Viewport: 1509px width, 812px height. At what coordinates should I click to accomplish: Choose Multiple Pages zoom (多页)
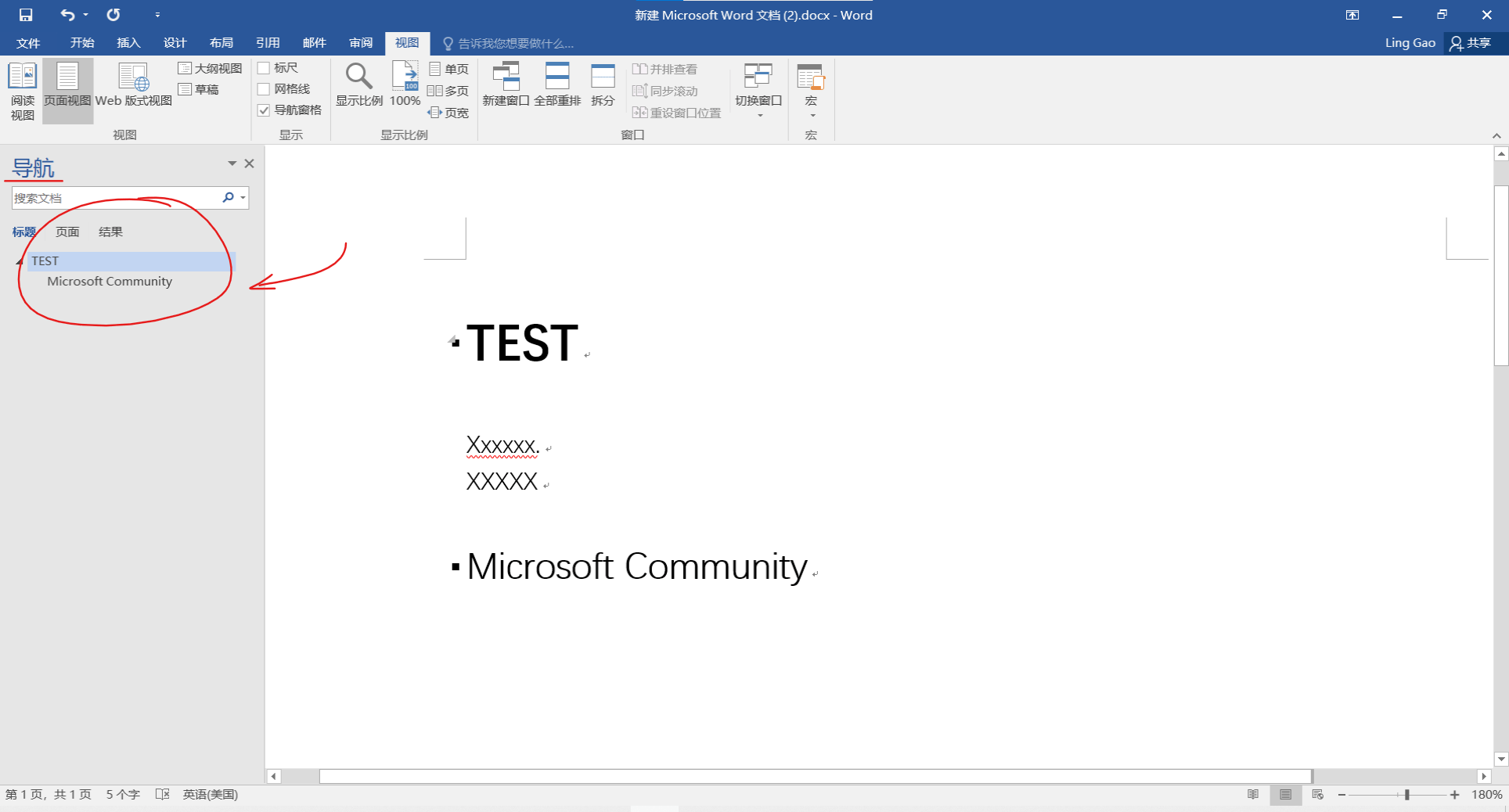(x=448, y=91)
